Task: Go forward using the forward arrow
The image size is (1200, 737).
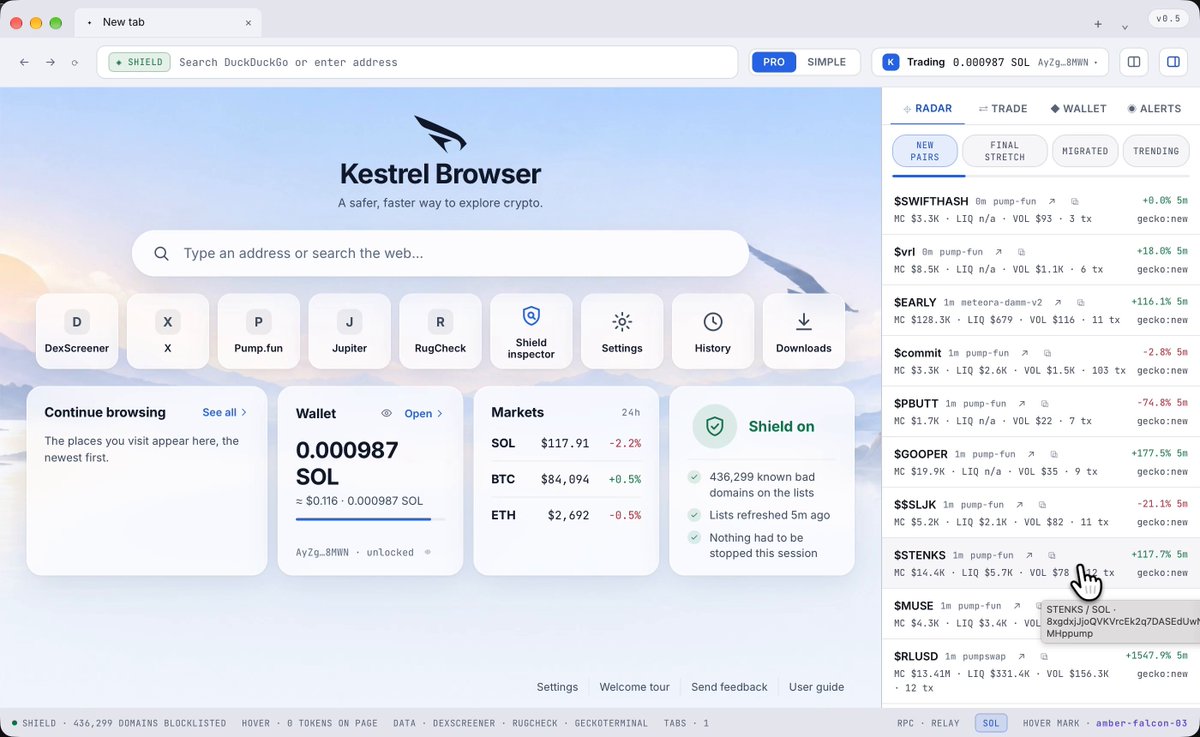Action: point(50,62)
